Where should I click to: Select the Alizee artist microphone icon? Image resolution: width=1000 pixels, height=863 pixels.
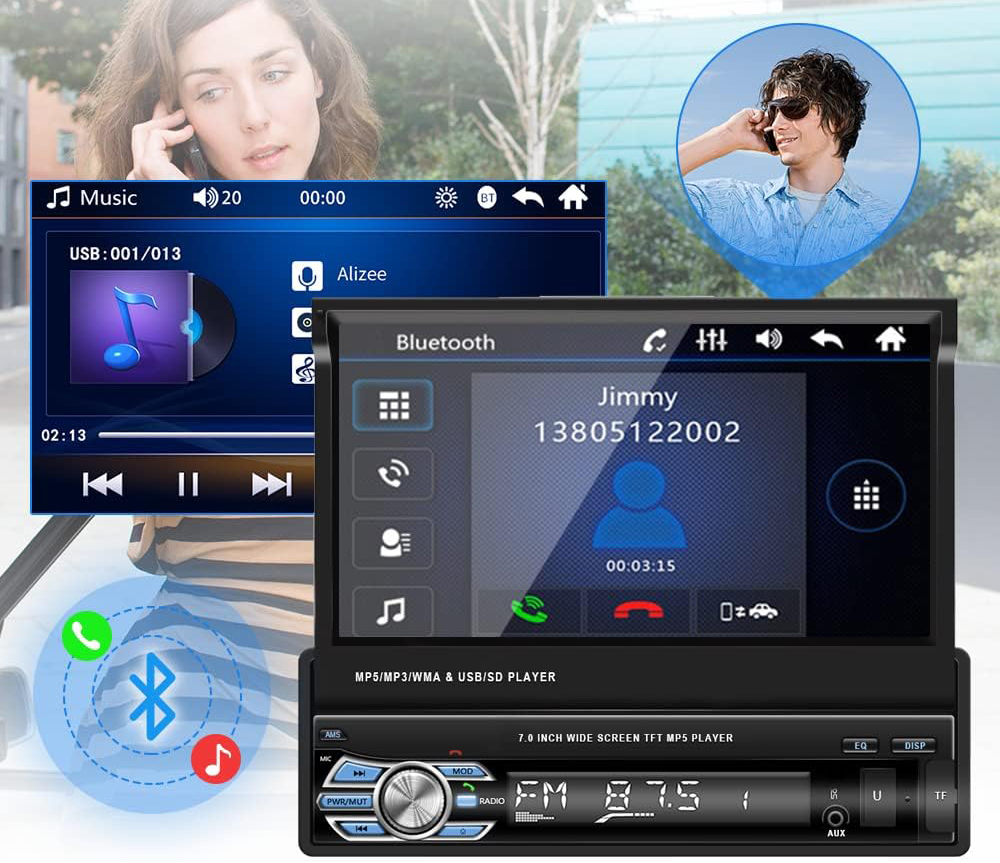(x=307, y=275)
